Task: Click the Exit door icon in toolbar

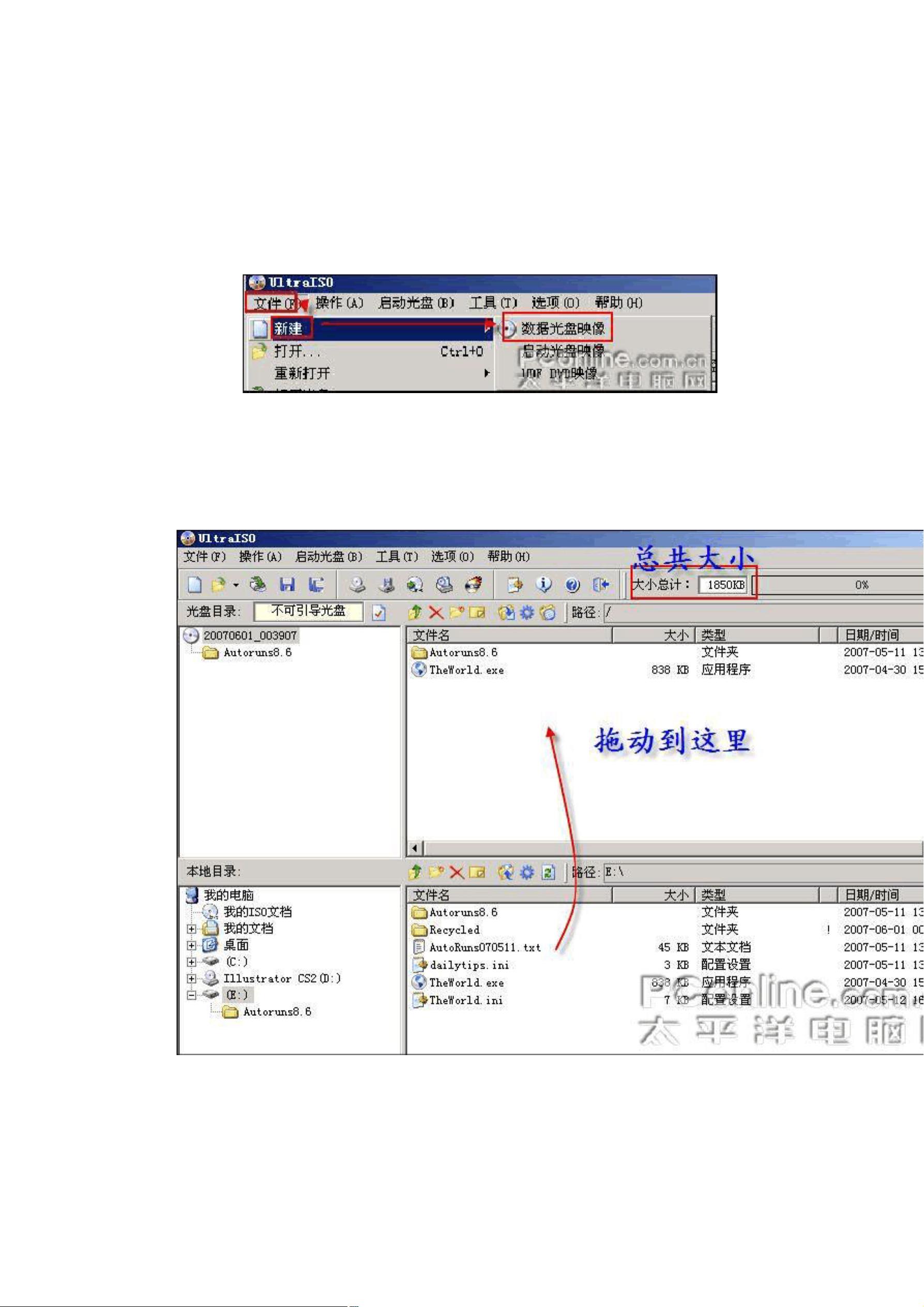Action: [x=601, y=584]
